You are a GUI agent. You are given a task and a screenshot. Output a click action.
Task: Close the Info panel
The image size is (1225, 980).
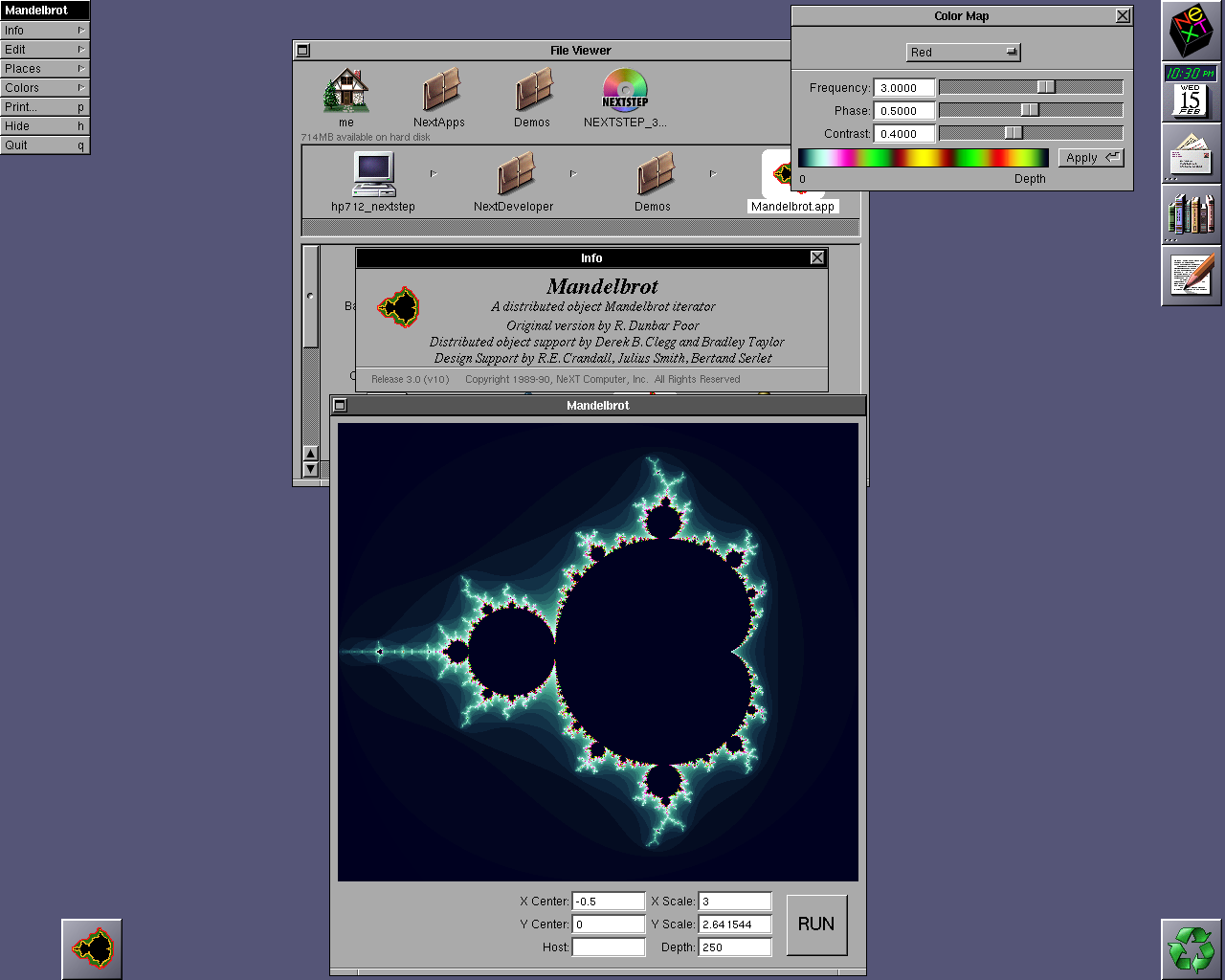[x=816, y=258]
